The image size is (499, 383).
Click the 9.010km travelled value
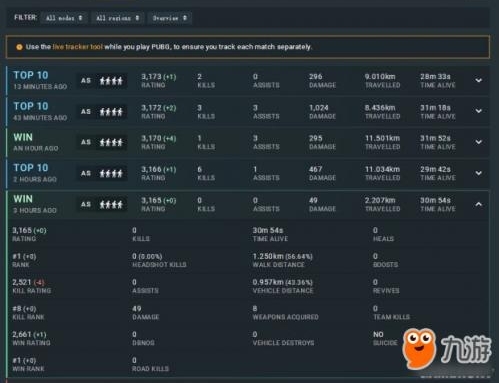(x=380, y=77)
